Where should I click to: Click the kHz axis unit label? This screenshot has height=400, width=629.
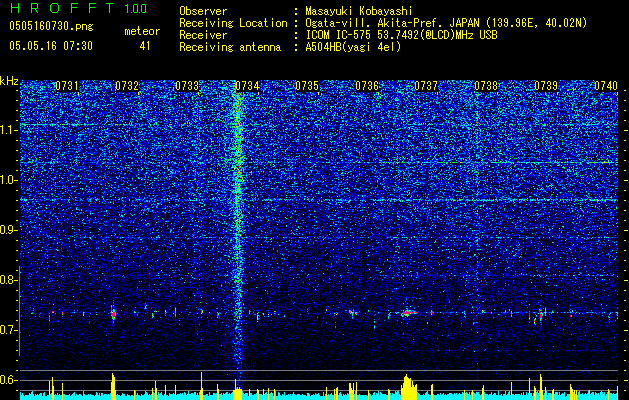point(9,81)
